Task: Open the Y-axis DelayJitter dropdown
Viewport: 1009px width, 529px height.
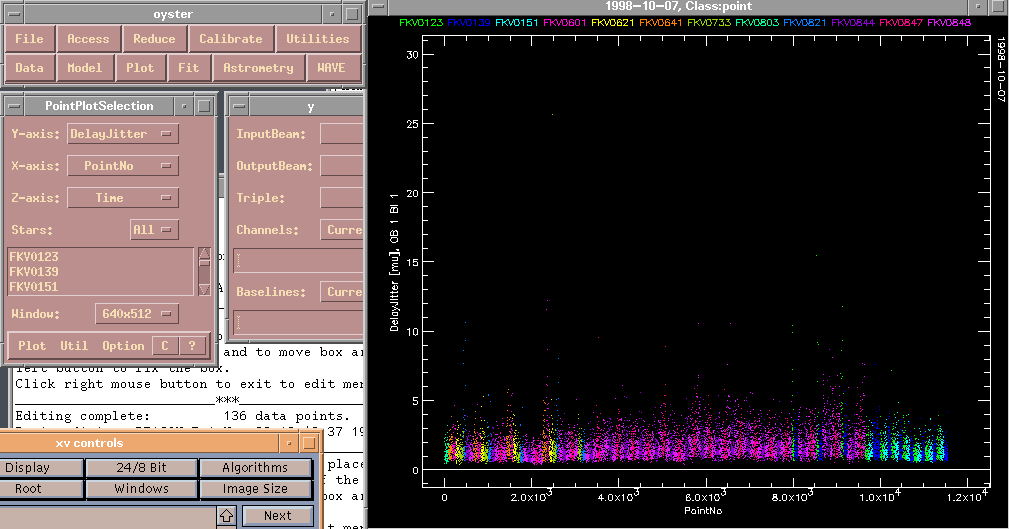Action: (x=123, y=134)
